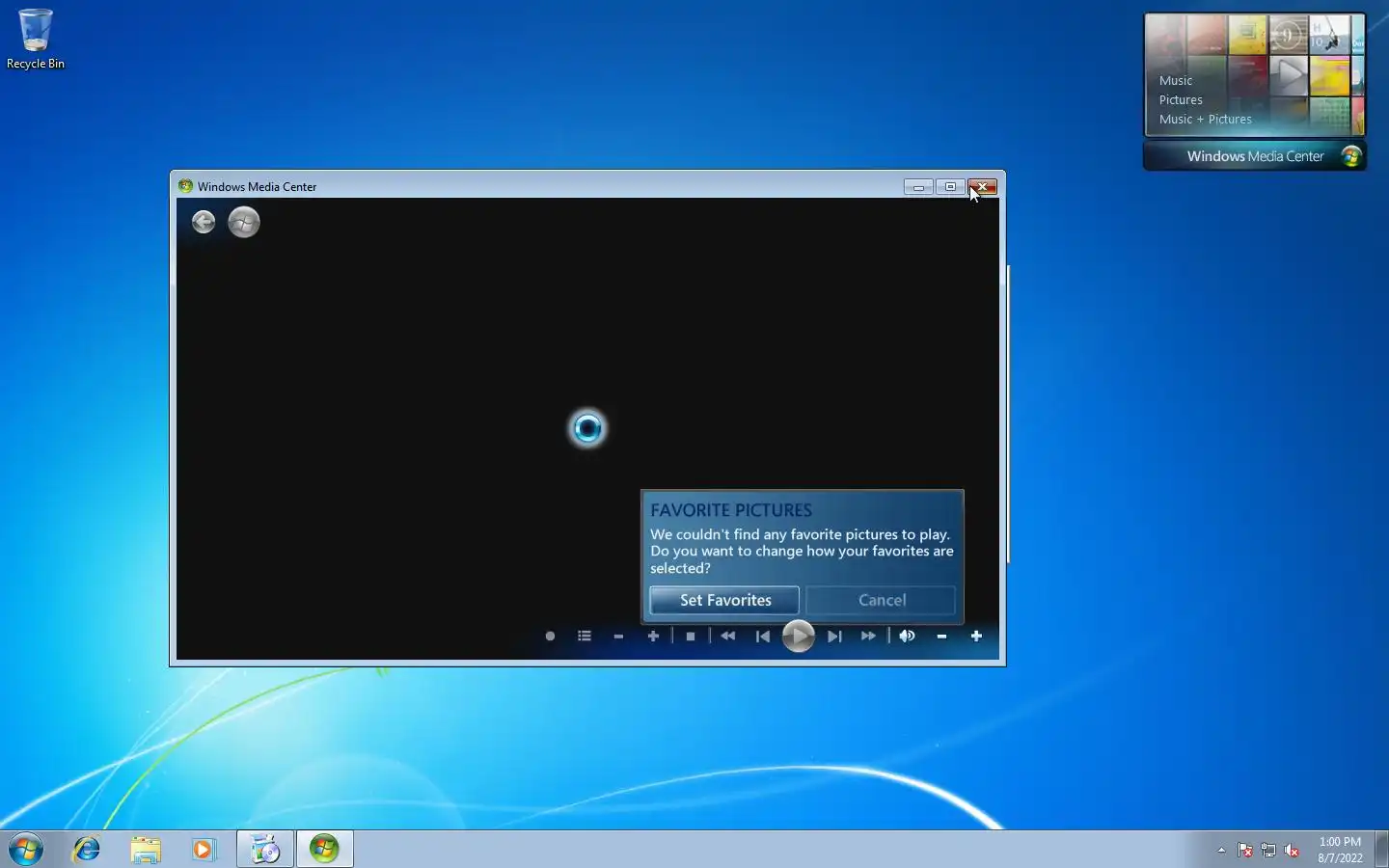The height and width of the screenshot is (868, 1389).
Task: Open the Media Center green start button
Action: 244,222
